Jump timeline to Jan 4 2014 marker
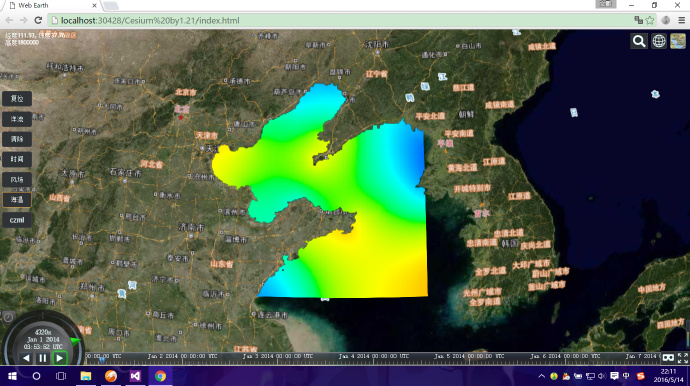The image size is (690, 386). (x=374, y=356)
